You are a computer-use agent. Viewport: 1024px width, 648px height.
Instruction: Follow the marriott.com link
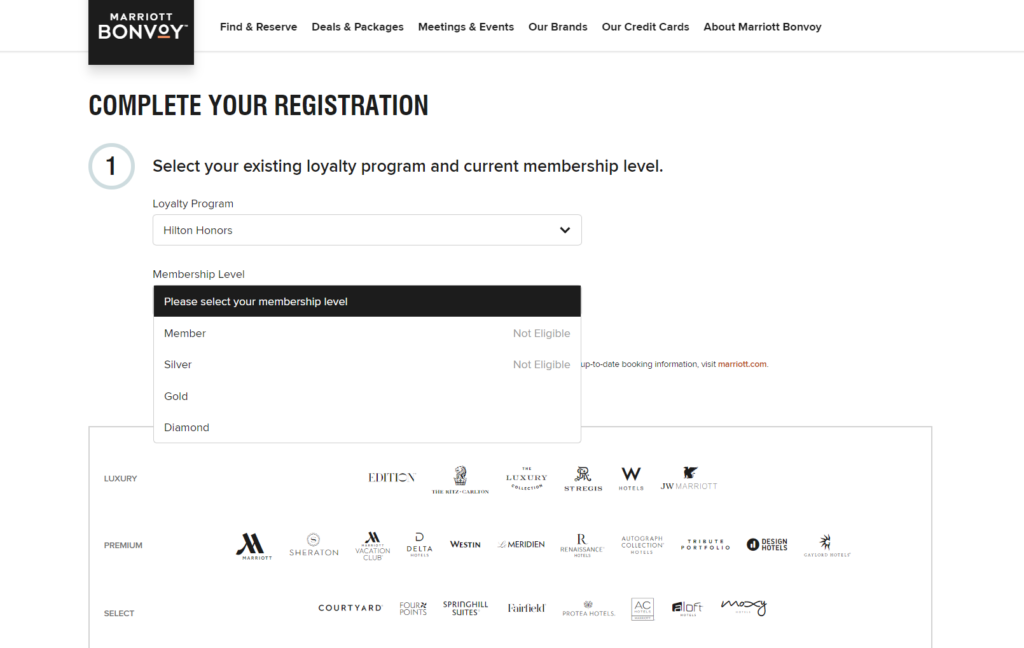(x=742, y=364)
